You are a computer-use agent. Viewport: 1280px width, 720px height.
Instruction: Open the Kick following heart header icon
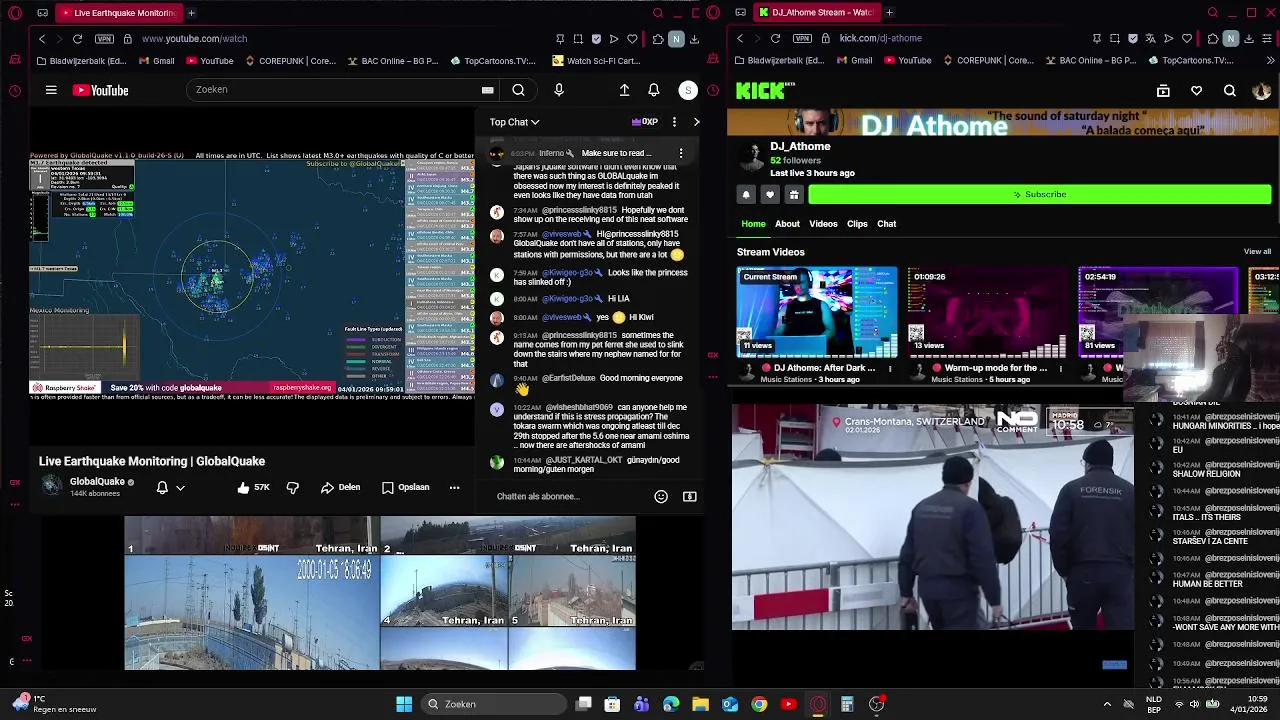tap(1196, 91)
